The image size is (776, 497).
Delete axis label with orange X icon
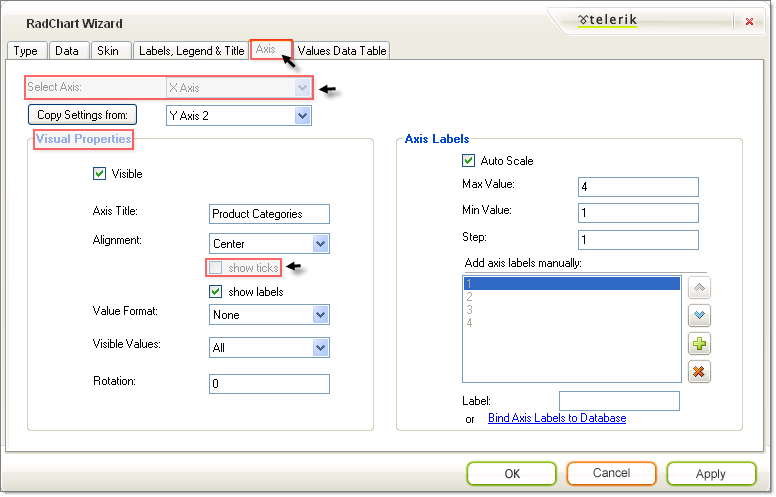click(x=699, y=371)
